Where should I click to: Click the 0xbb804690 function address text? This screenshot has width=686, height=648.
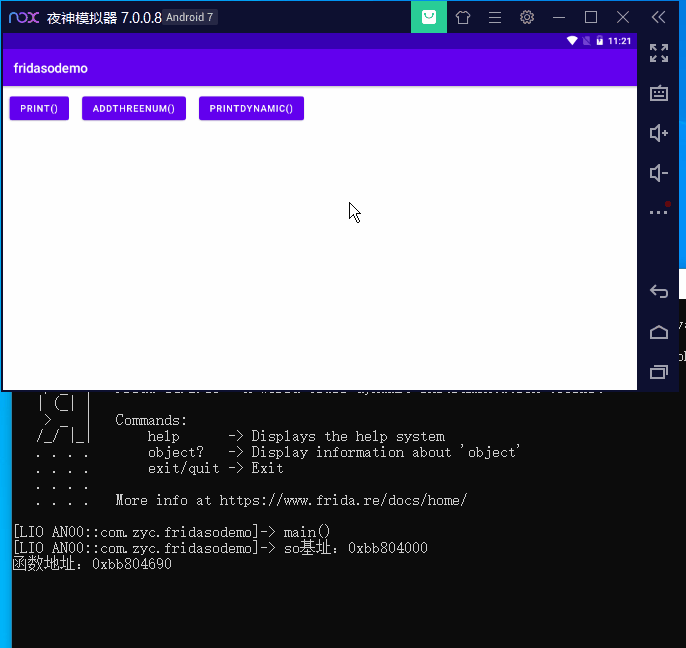pyautogui.click(x=132, y=564)
